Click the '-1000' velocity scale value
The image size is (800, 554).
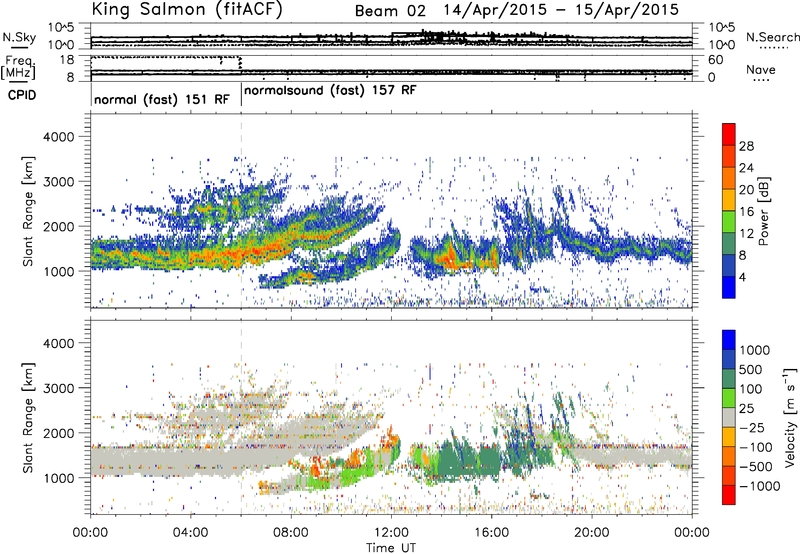click(760, 486)
